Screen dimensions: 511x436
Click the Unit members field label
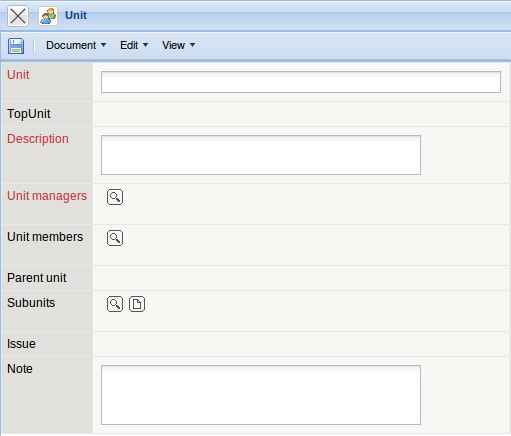click(x=45, y=237)
